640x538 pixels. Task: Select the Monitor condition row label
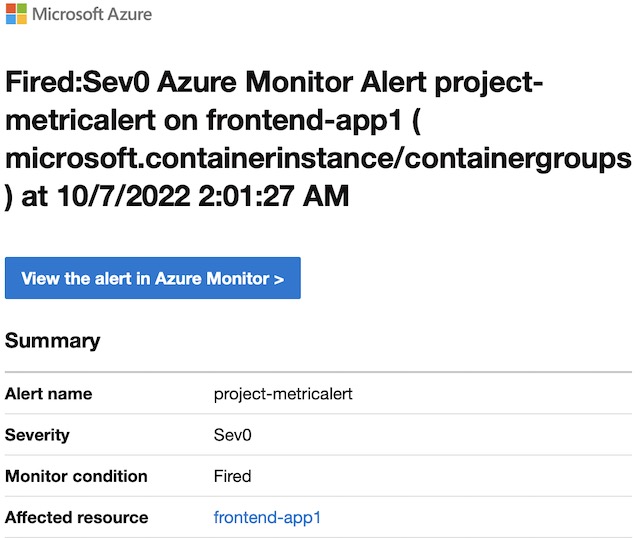(76, 476)
